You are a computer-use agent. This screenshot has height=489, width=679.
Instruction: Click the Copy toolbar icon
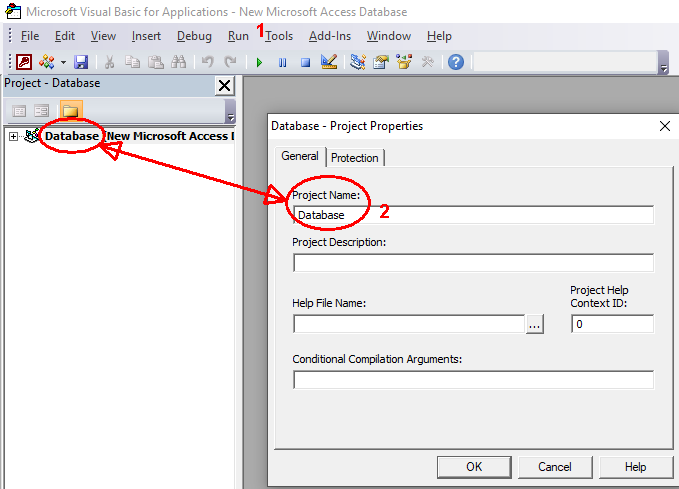[x=132, y=62]
